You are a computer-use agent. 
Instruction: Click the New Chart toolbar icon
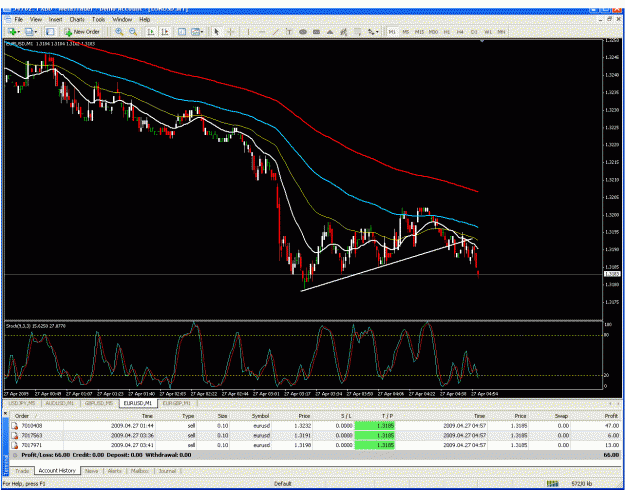pyautogui.click(x=12, y=31)
